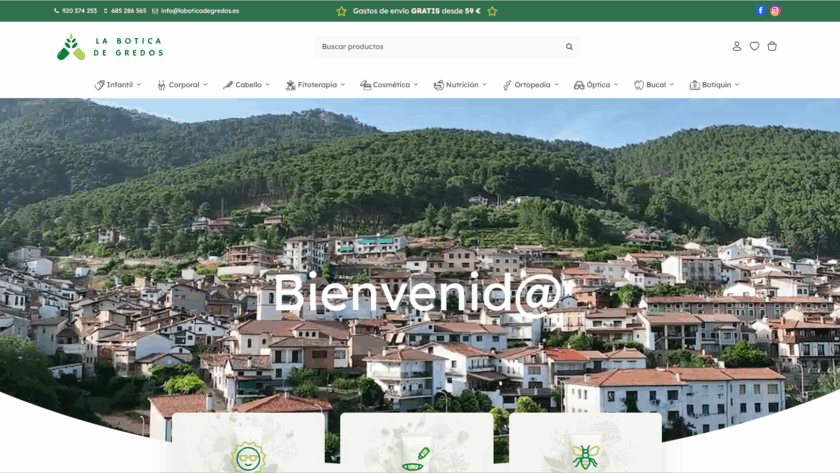This screenshot has width=840, height=473.
Task: Click the Bucal tooth icon
Action: [639, 85]
